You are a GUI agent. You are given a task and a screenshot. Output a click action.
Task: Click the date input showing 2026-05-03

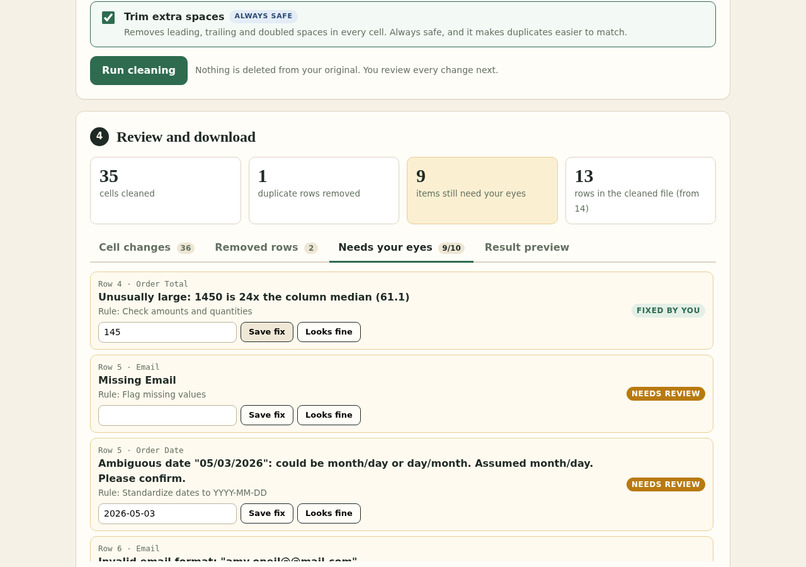click(x=167, y=514)
